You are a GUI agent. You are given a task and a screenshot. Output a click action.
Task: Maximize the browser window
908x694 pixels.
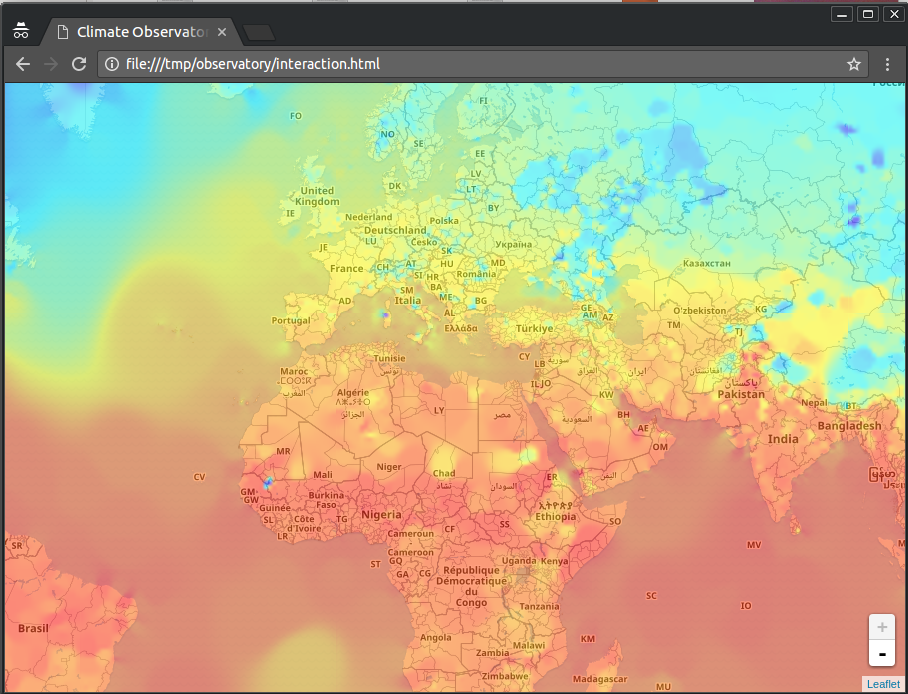pyautogui.click(x=868, y=14)
